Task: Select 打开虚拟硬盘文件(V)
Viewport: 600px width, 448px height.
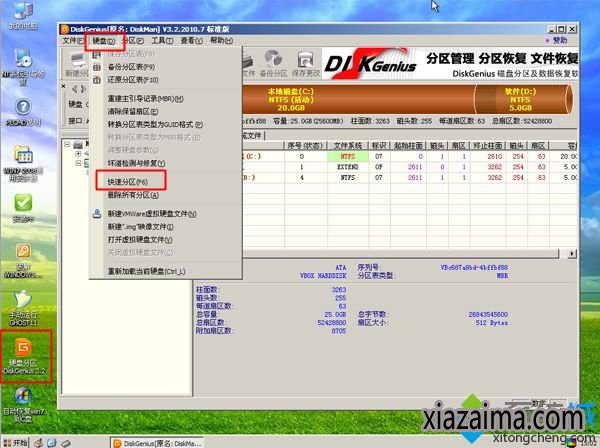Action: (x=140, y=240)
